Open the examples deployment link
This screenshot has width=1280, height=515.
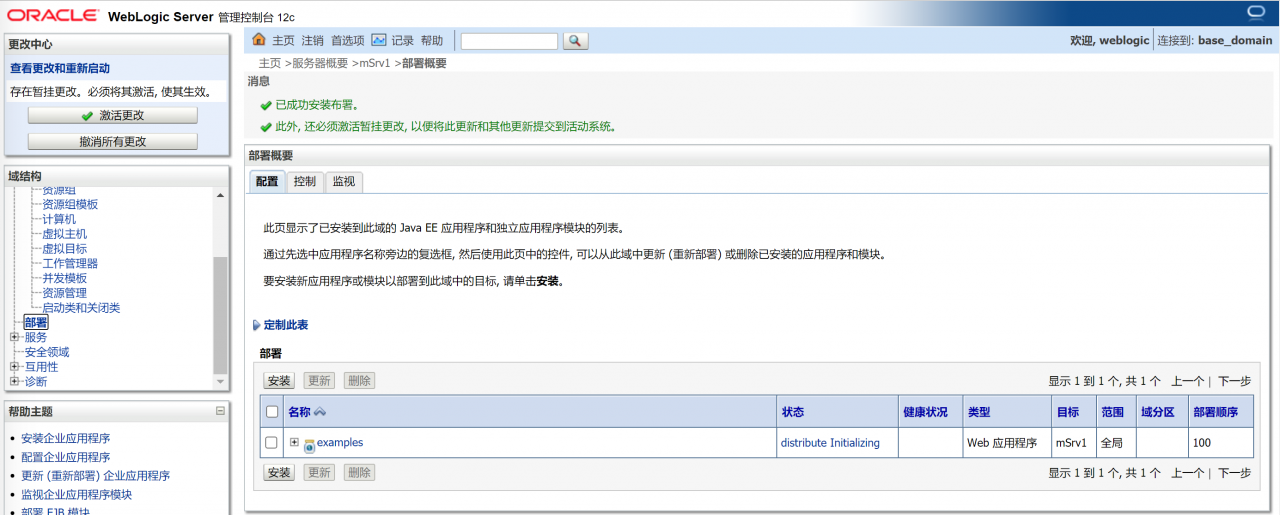(340, 442)
